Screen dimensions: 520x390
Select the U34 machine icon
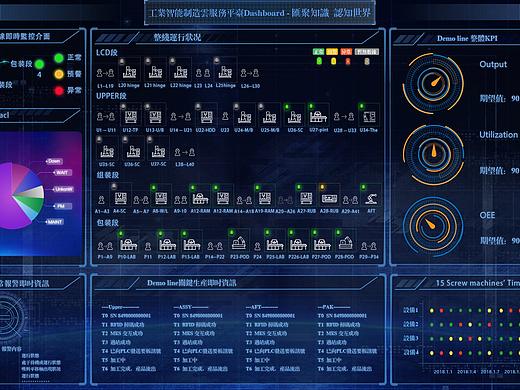[x=369, y=117]
